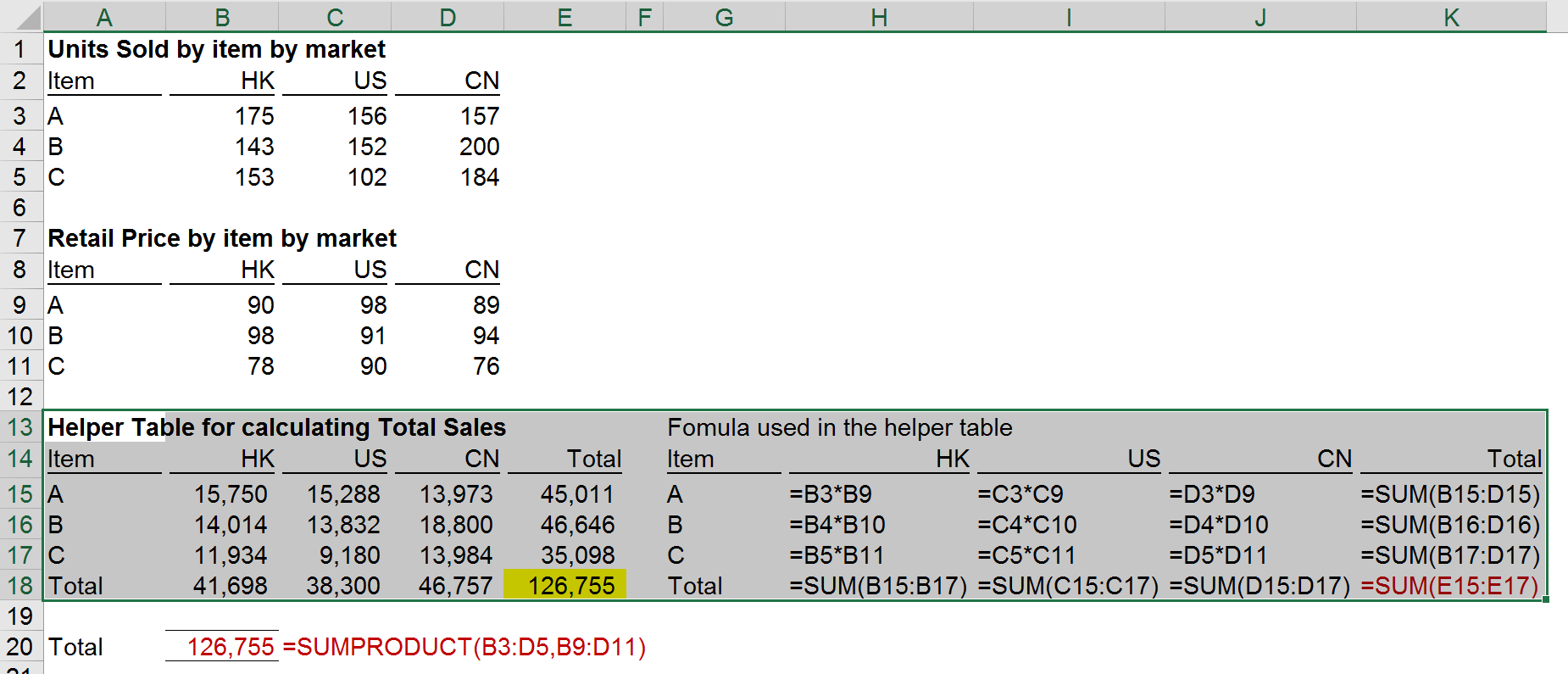Click the 15,750 HK sales cell
The width and height of the screenshot is (1568, 674).
(x=230, y=494)
